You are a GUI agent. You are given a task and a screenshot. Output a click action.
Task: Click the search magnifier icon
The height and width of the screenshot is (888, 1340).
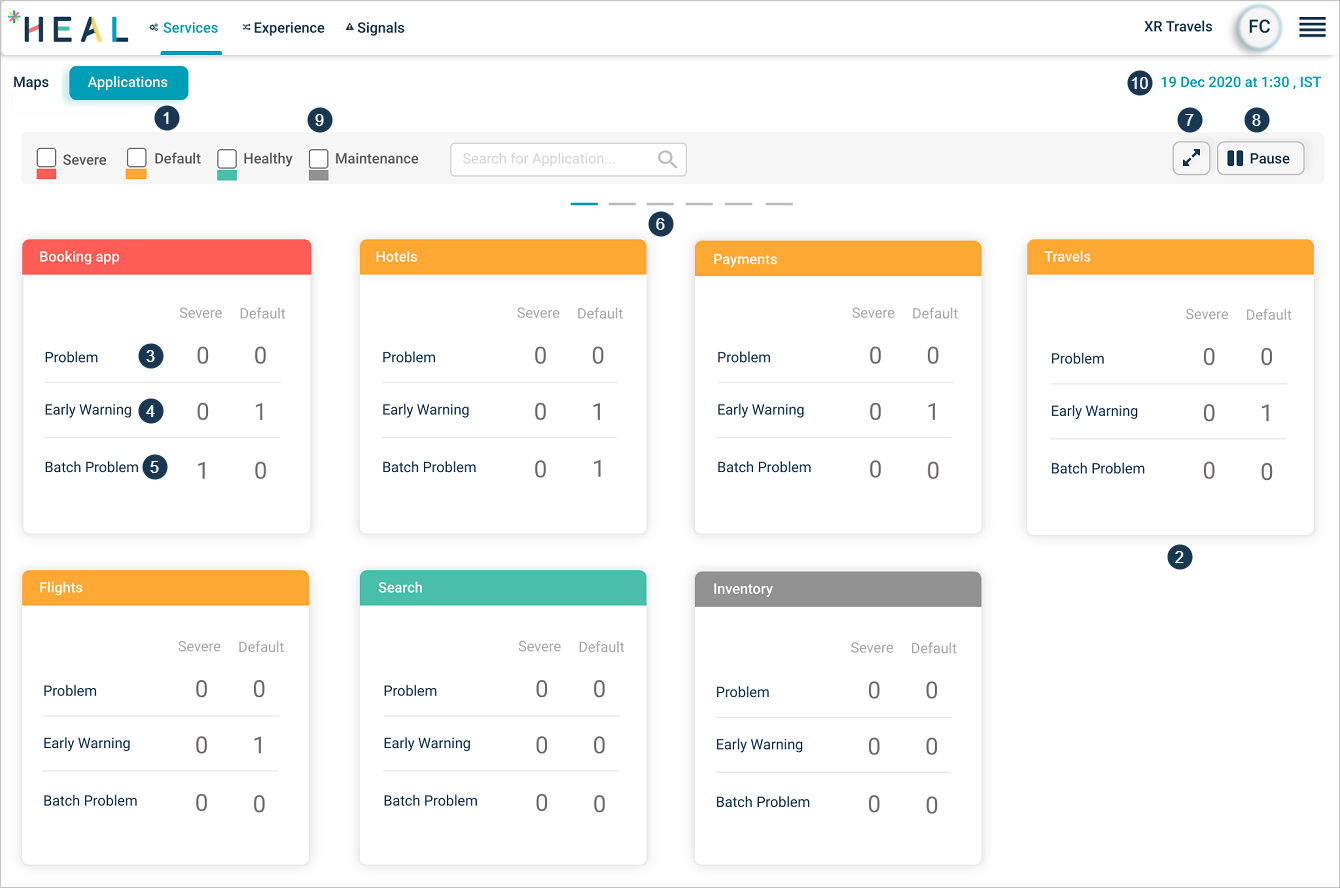pos(667,159)
